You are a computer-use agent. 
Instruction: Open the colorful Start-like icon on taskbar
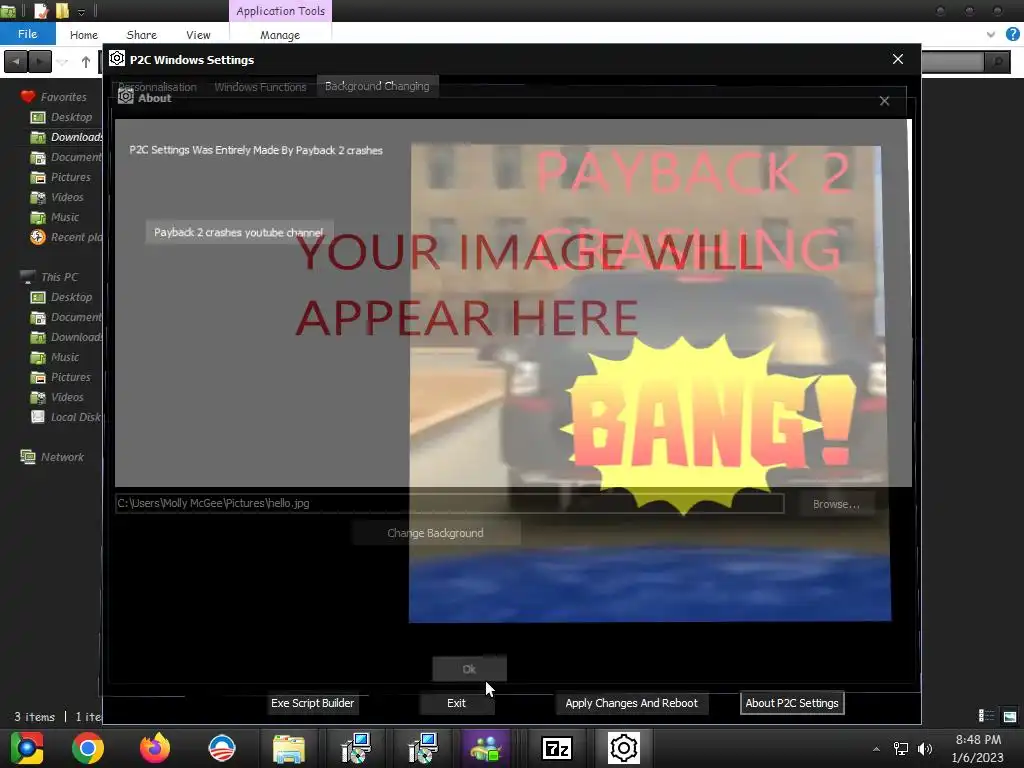click(26, 748)
